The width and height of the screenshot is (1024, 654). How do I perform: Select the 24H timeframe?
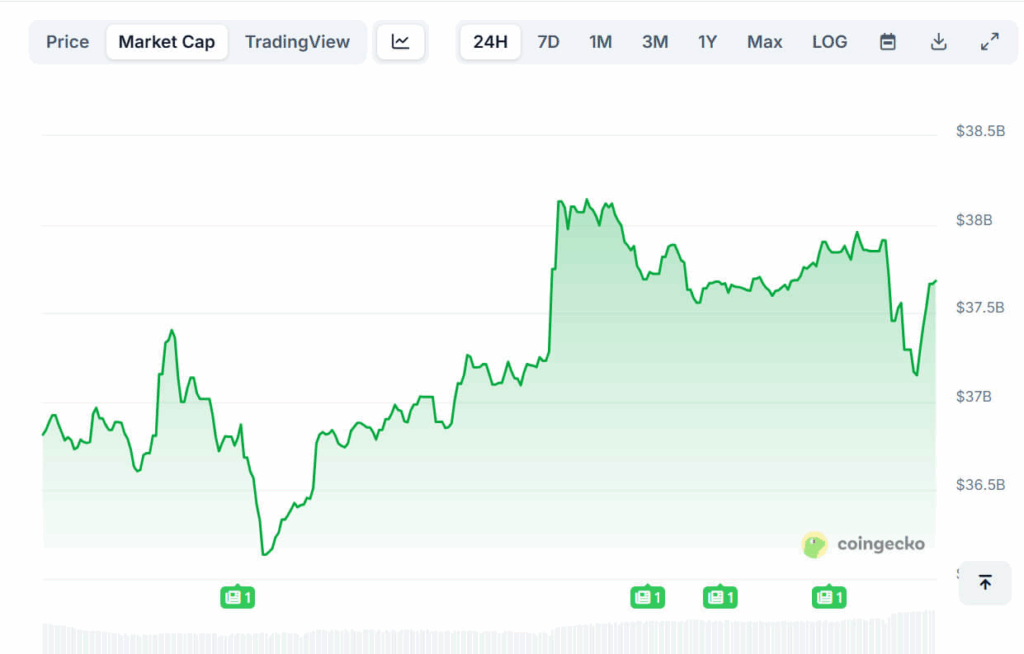(x=490, y=41)
